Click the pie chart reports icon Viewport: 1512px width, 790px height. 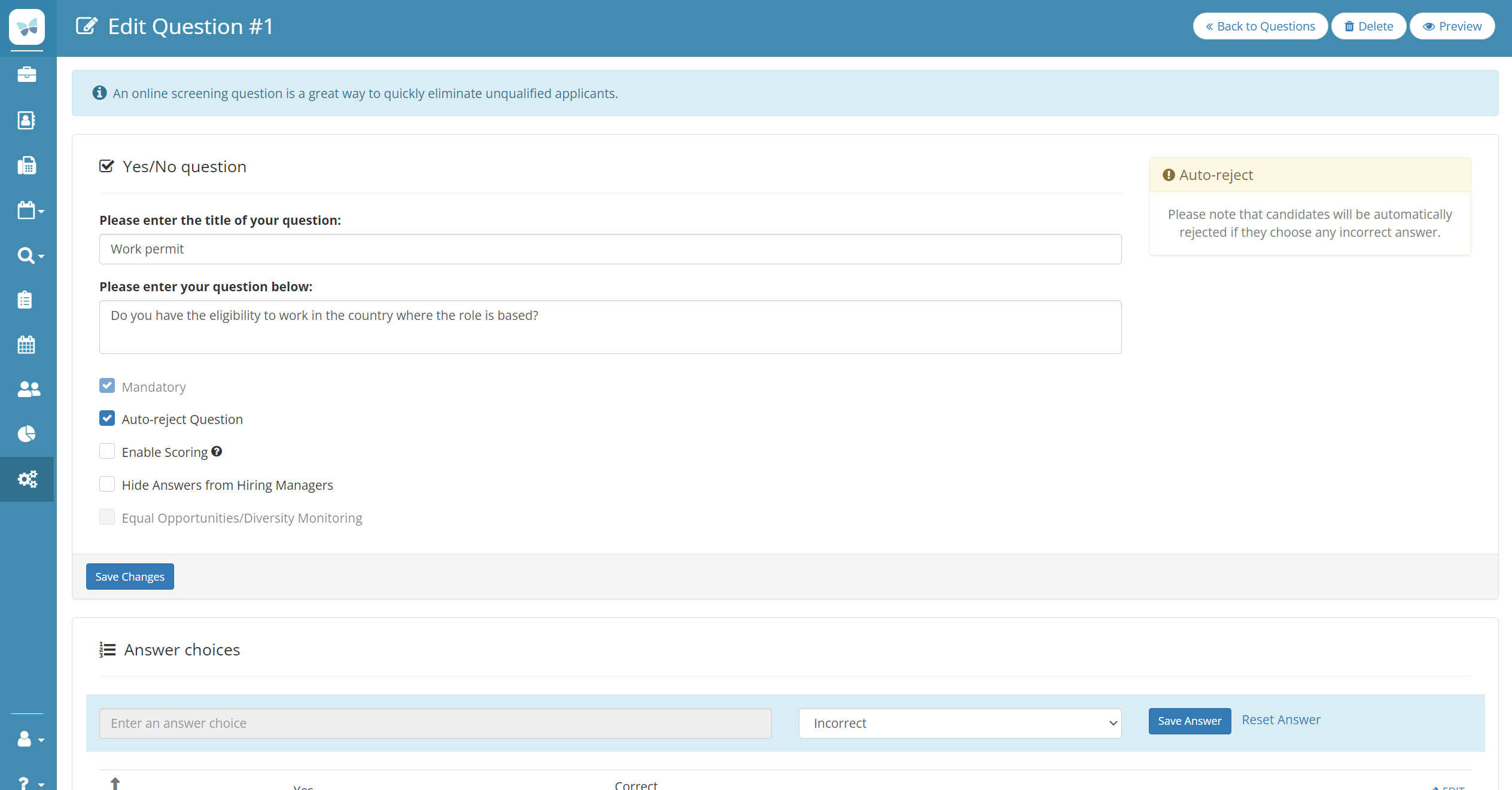click(x=27, y=434)
